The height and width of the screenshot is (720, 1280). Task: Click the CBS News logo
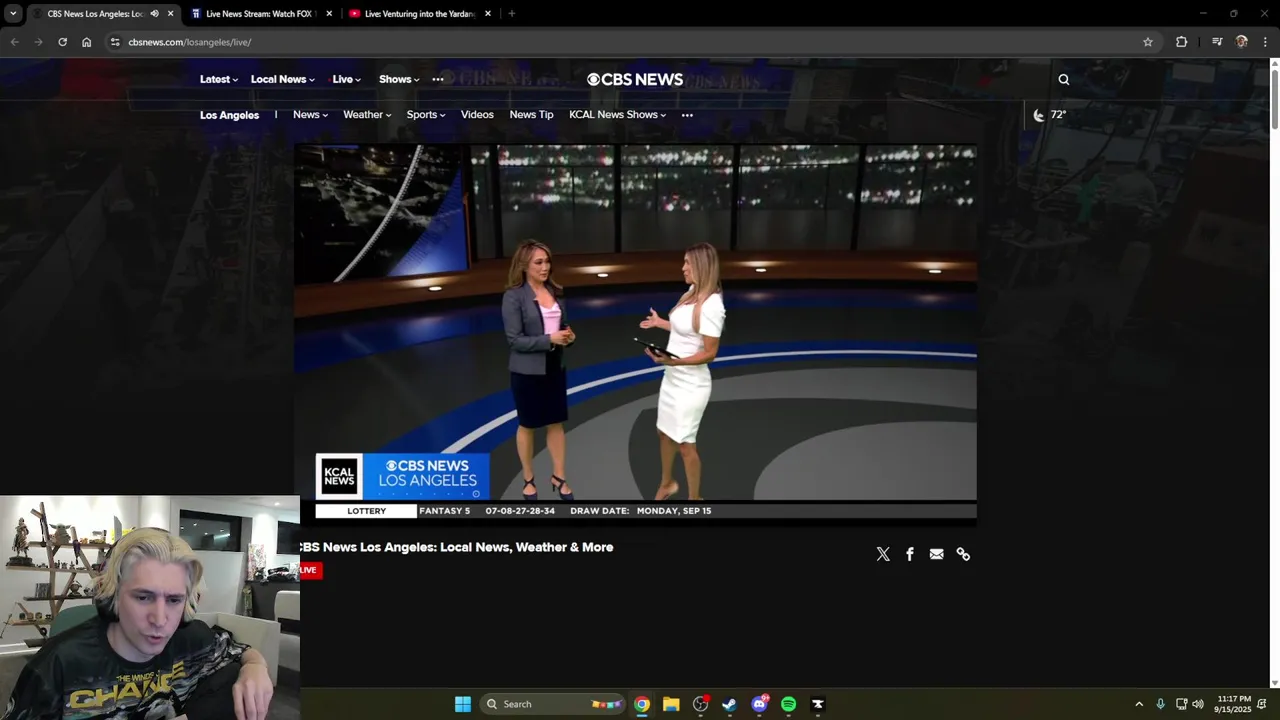635,79
